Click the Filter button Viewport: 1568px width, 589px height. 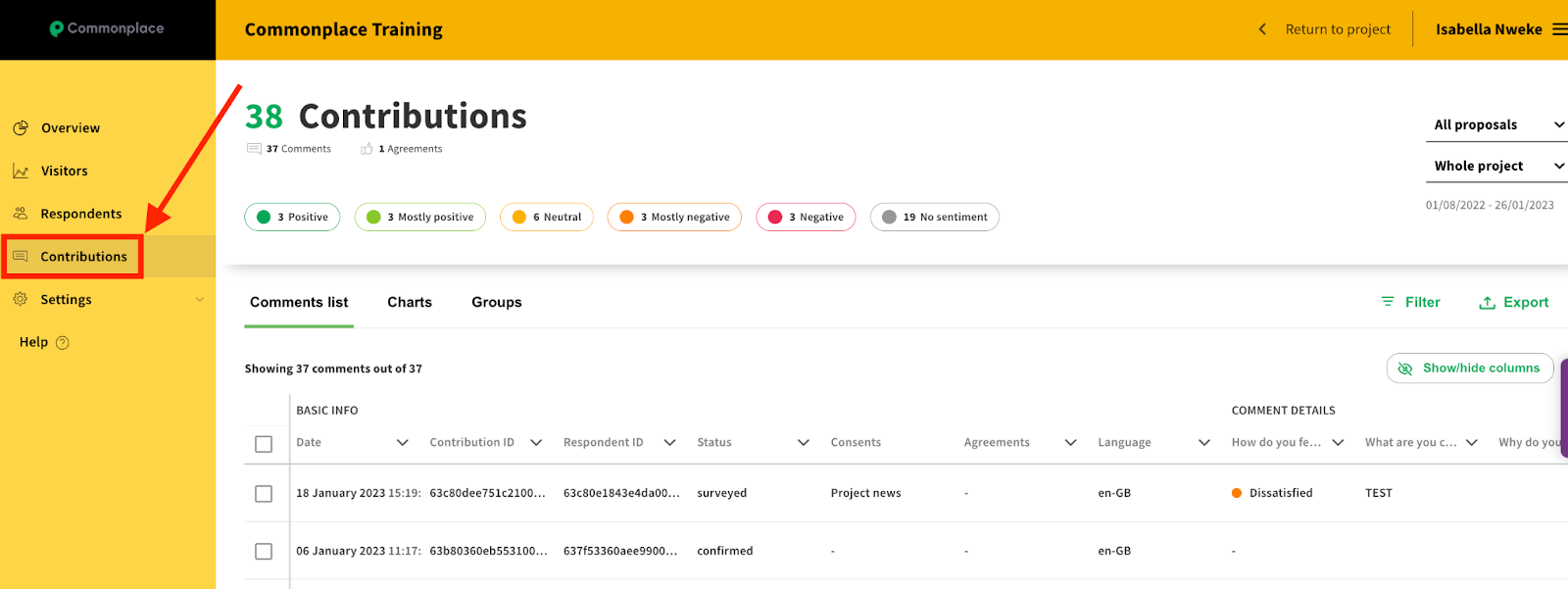click(x=1410, y=302)
